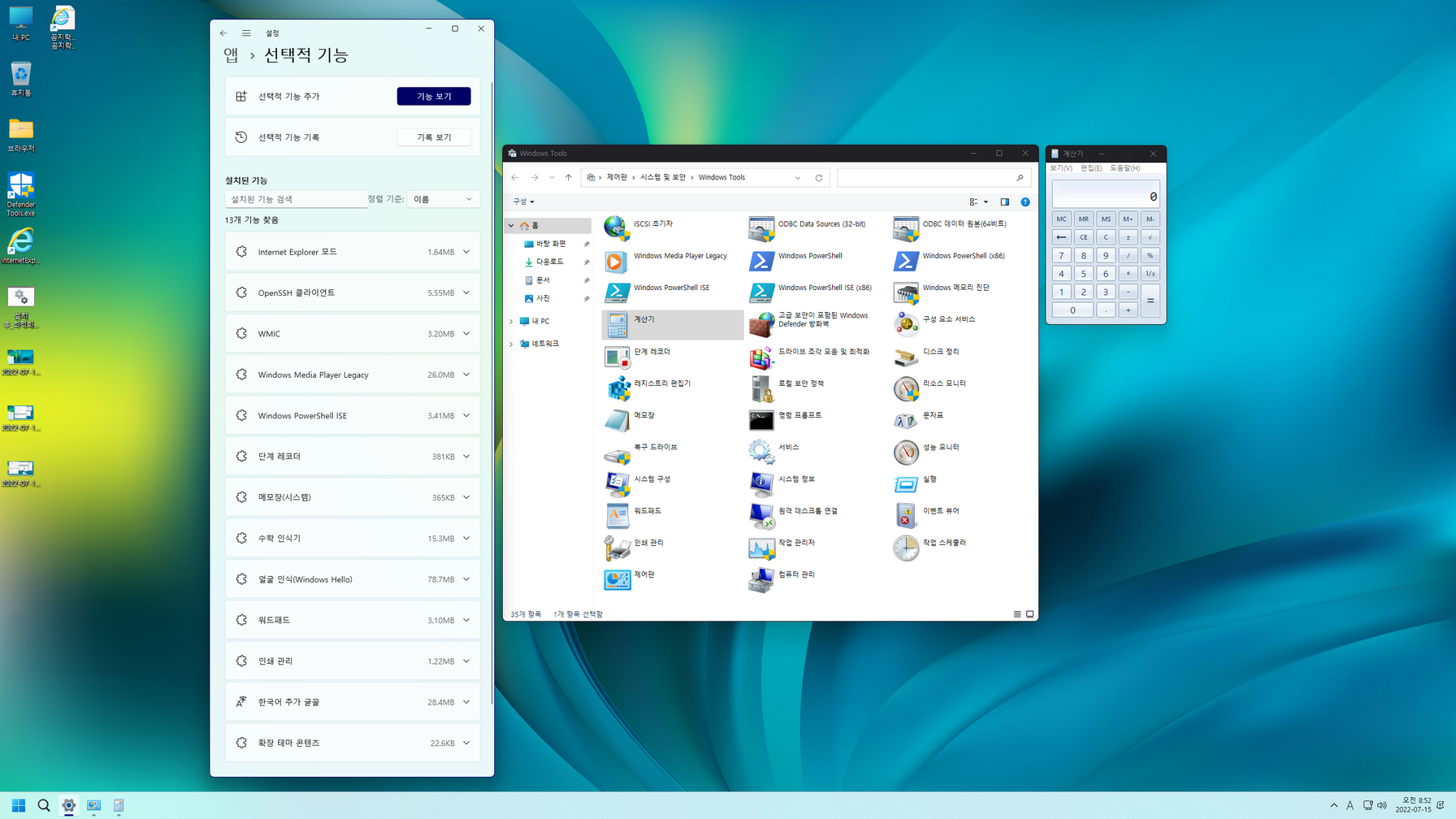Screen dimensions: 1456x819
Task: Open calculator 보기(V) menu
Action: (1061, 168)
